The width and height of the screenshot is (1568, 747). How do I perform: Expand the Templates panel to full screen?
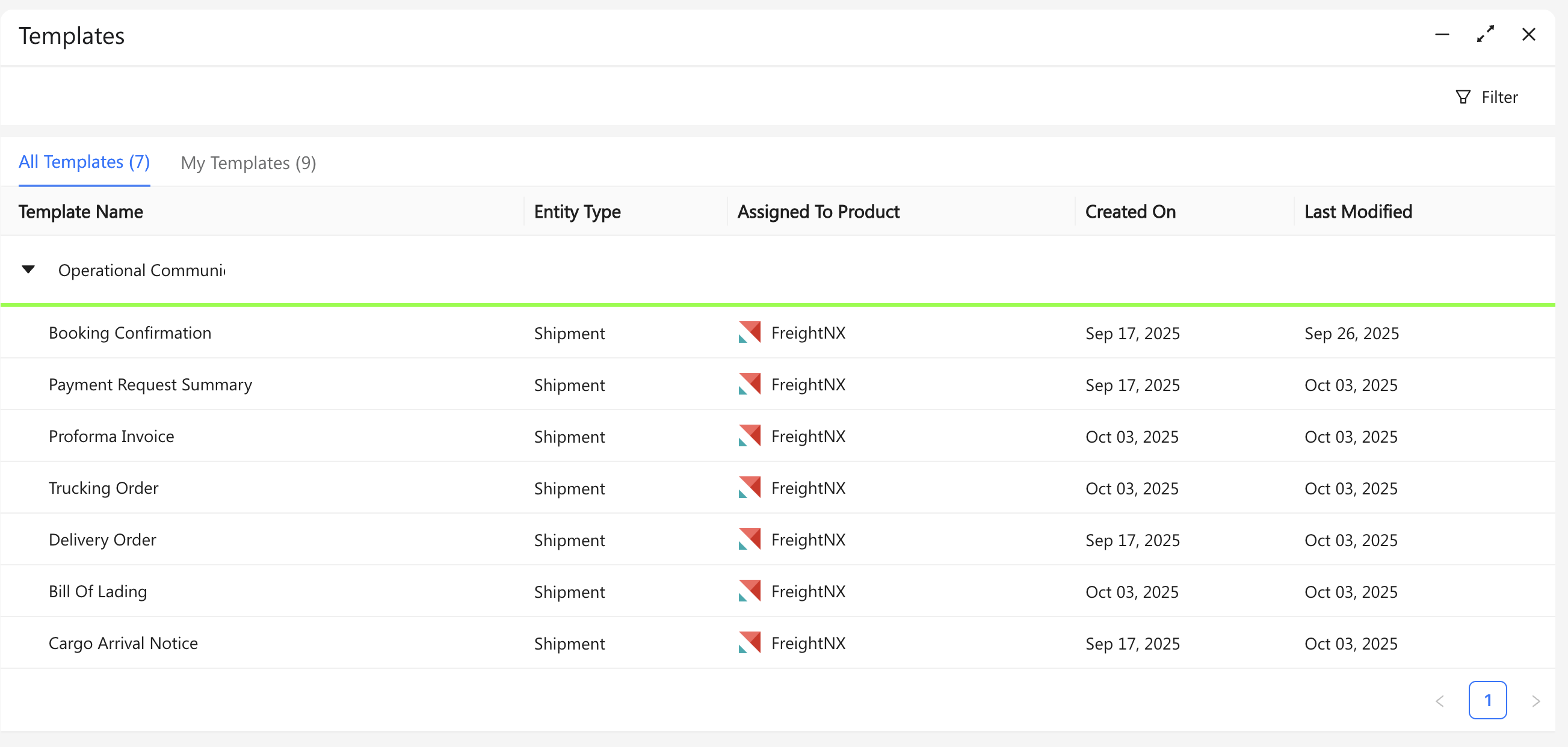1485,35
